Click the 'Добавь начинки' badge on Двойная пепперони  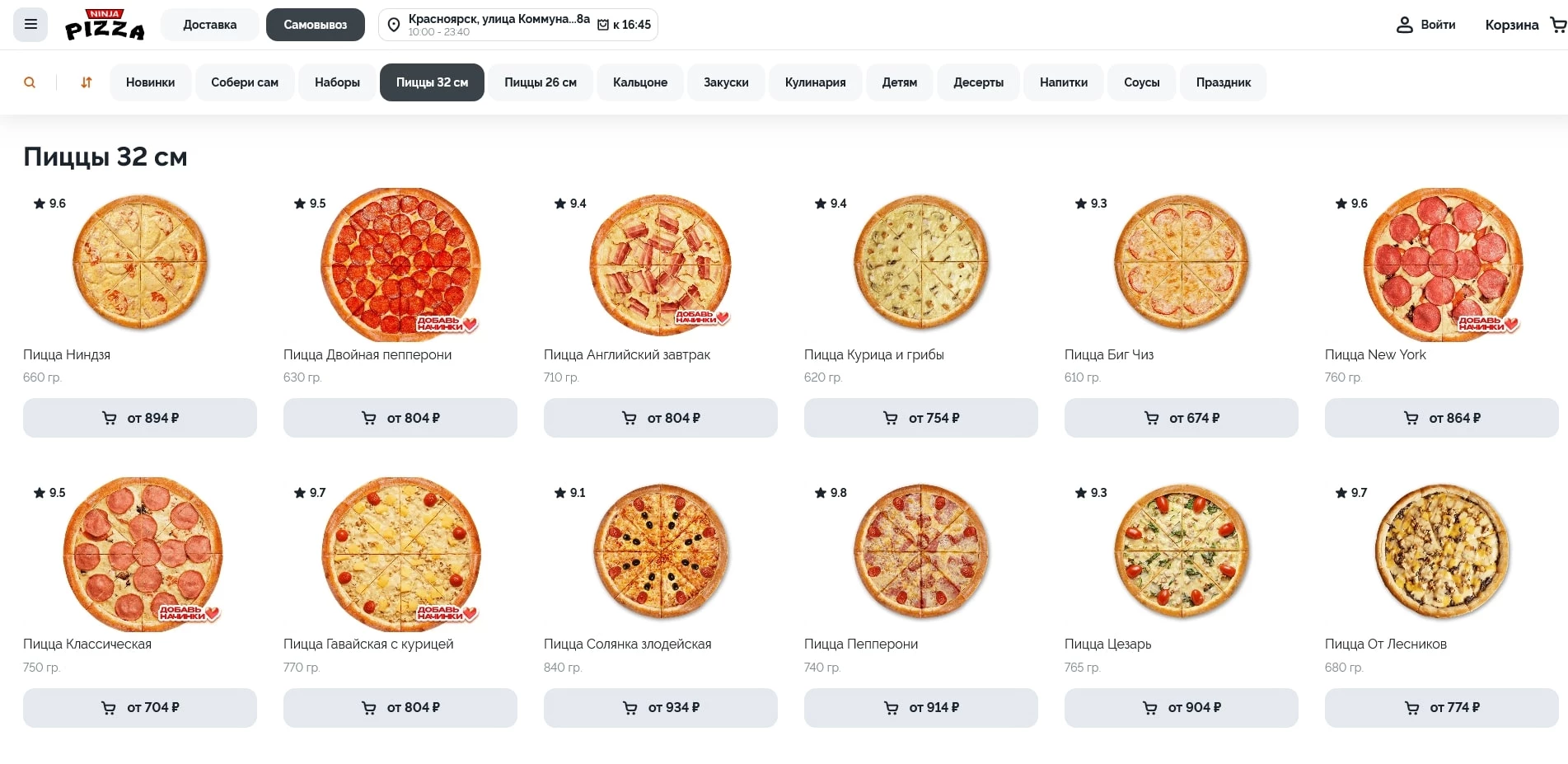(446, 324)
